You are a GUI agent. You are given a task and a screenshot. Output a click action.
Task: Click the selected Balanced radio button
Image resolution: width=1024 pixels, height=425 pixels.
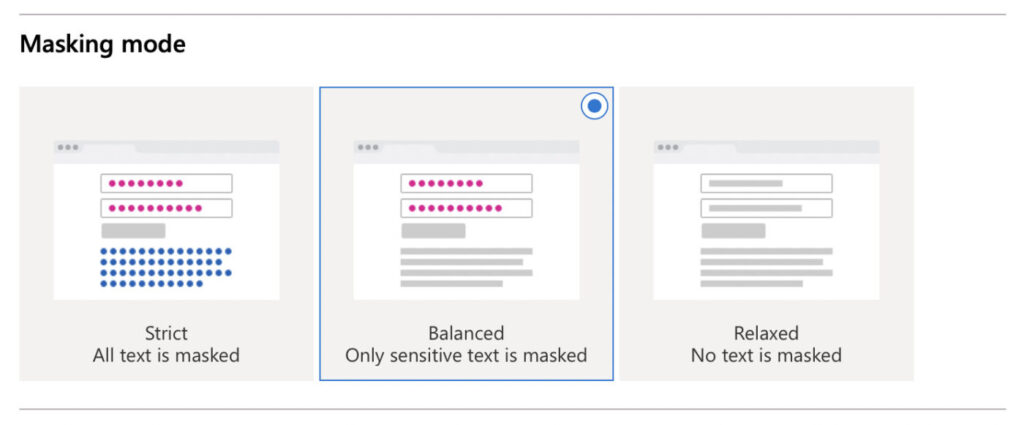pyautogui.click(x=594, y=106)
